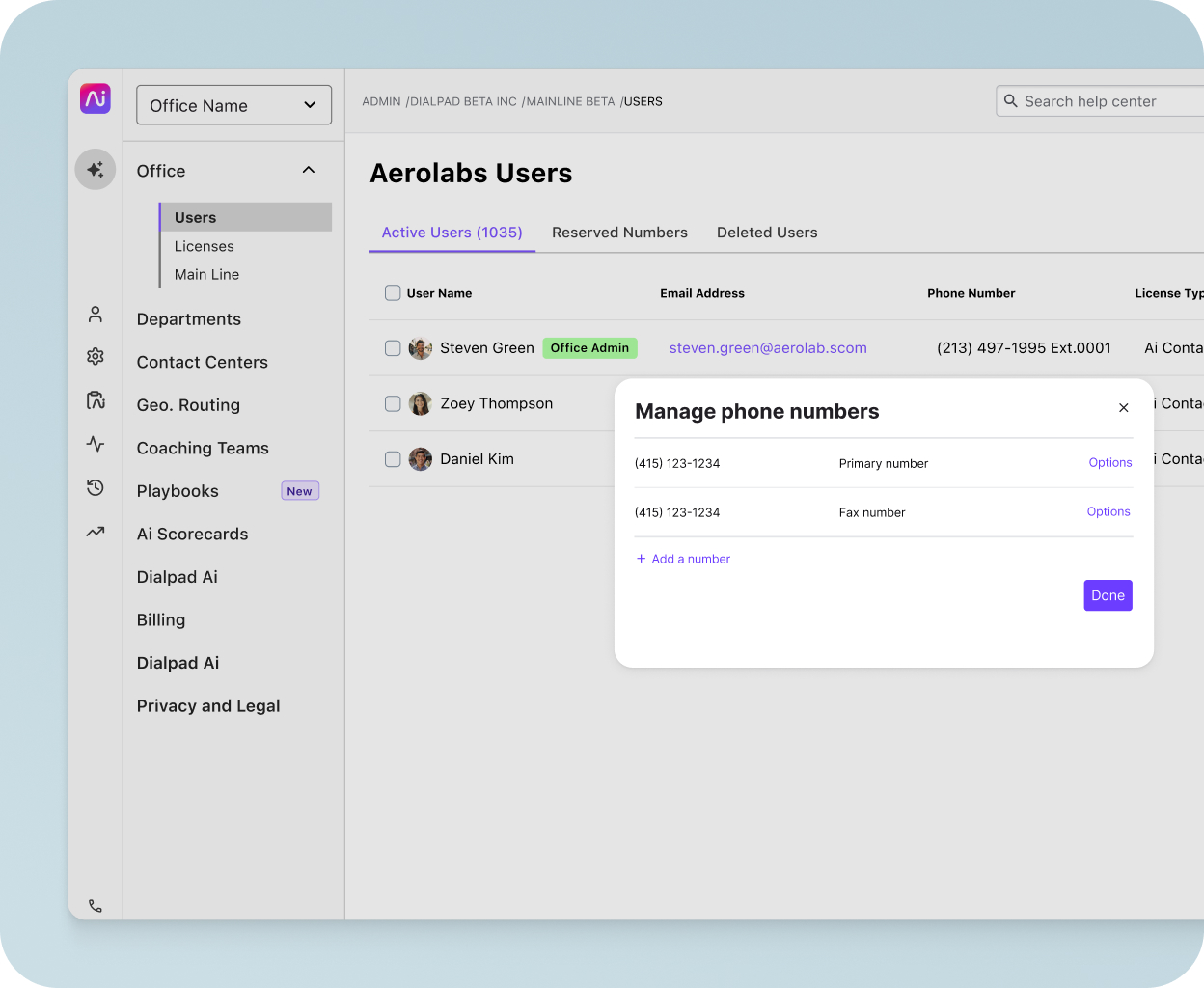The height and width of the screenshot is (988, 1204).
Task: Check the checkbox next to Steven Green
Action: click(x=393, y=348)
